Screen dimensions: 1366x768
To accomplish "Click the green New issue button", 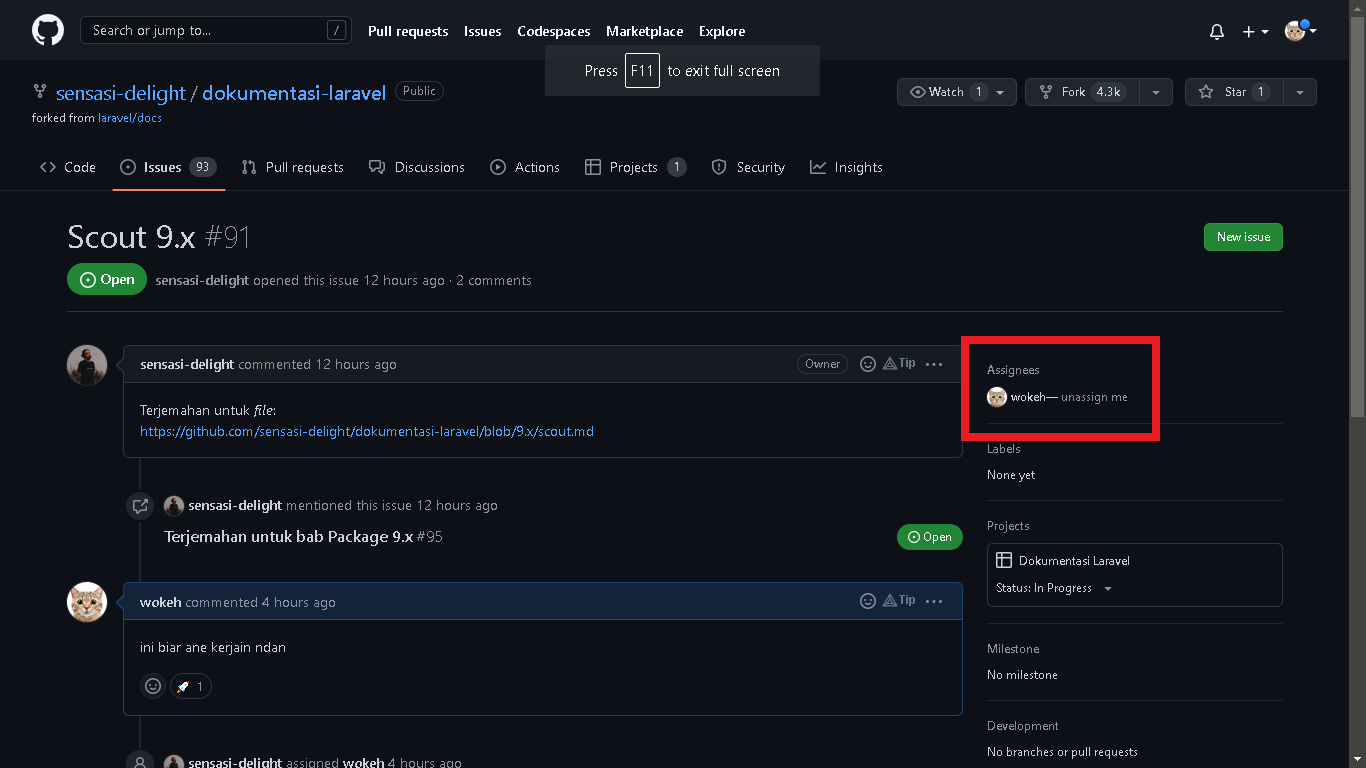I will click(1243, 237).
